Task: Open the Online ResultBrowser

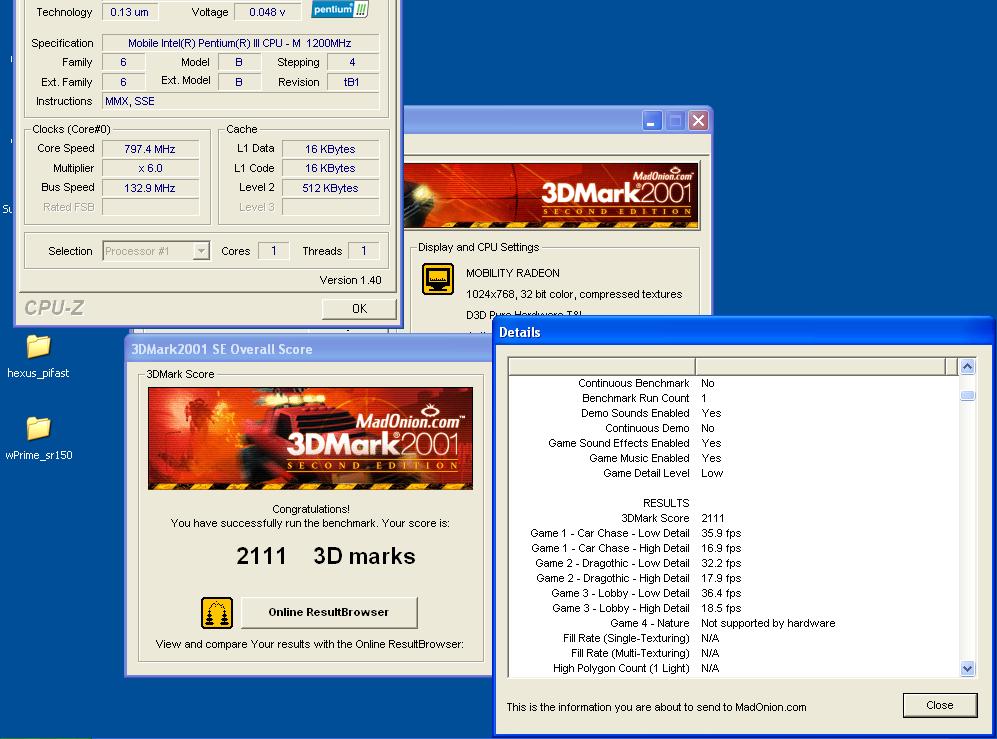Action: [329, 612]
